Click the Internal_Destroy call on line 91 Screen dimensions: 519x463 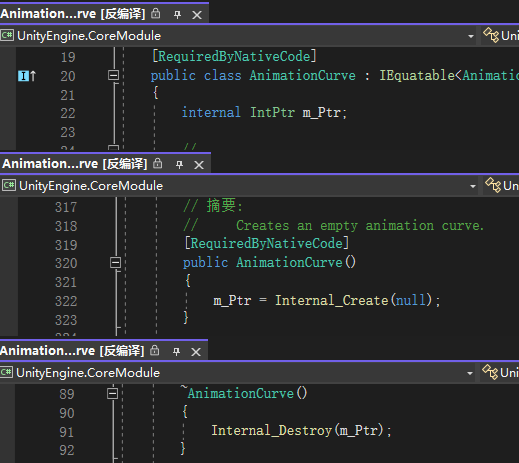pos(272,430)
